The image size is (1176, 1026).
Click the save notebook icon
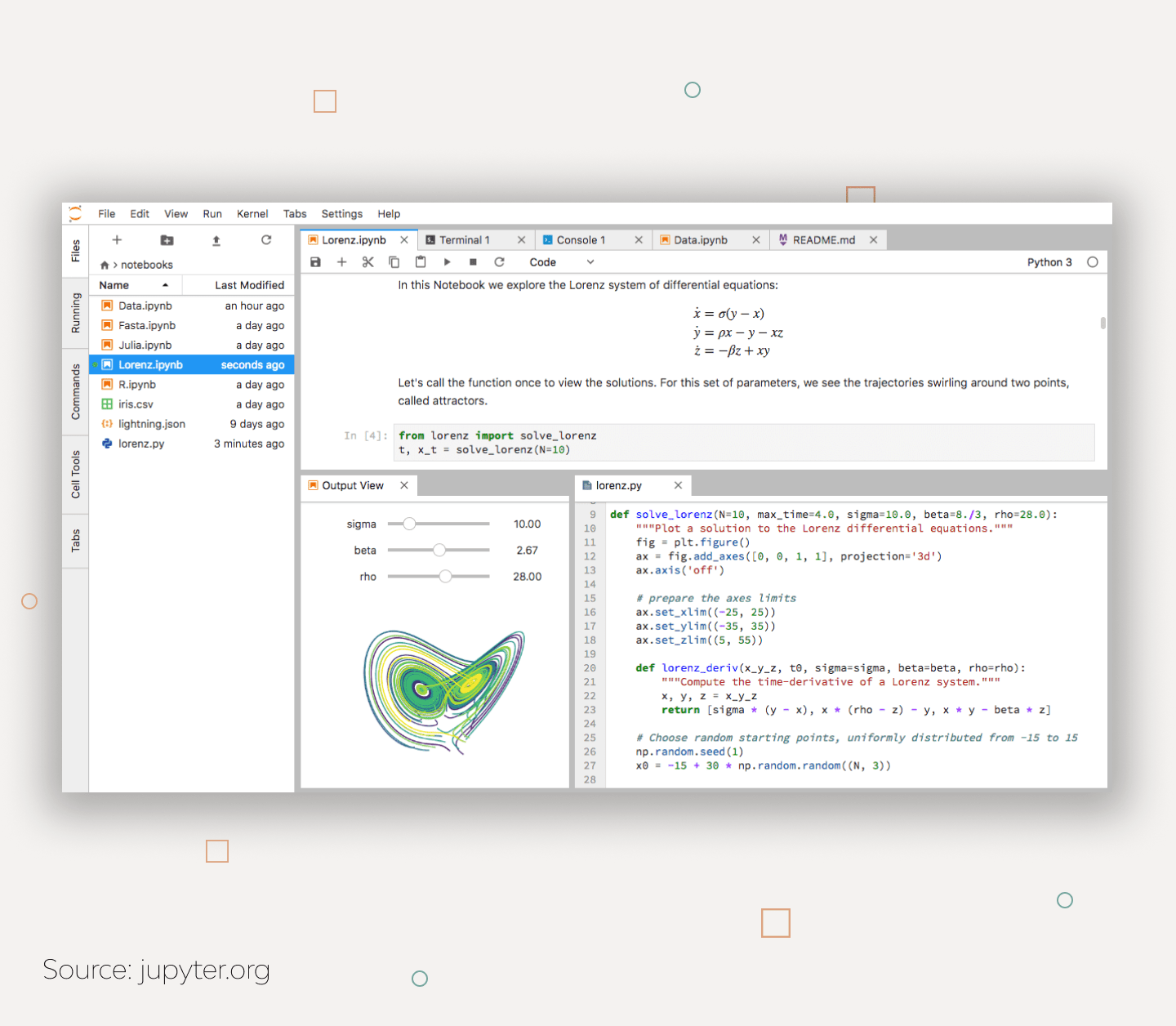pos(315,262)
